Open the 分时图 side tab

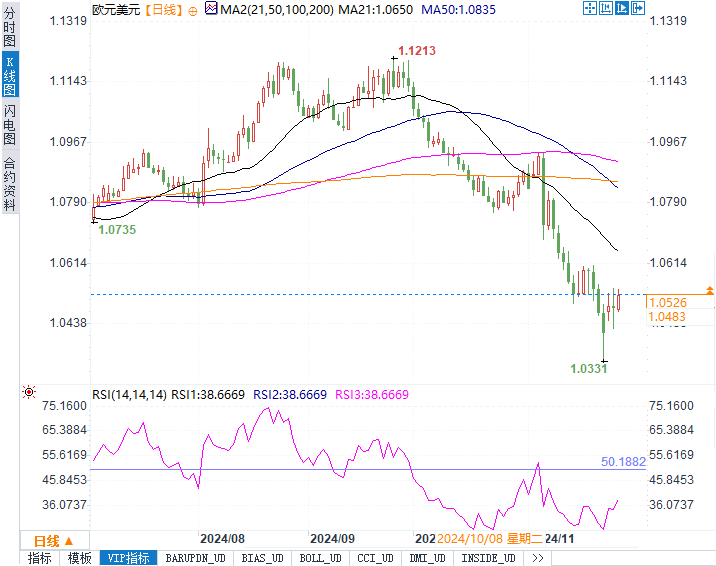[9, 26]
